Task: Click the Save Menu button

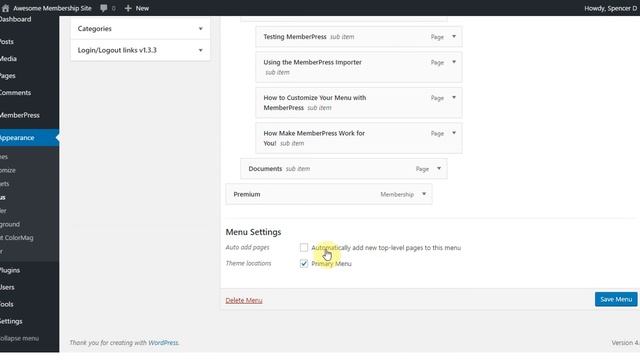Action: pyautogui.click(x=616, y=299)
